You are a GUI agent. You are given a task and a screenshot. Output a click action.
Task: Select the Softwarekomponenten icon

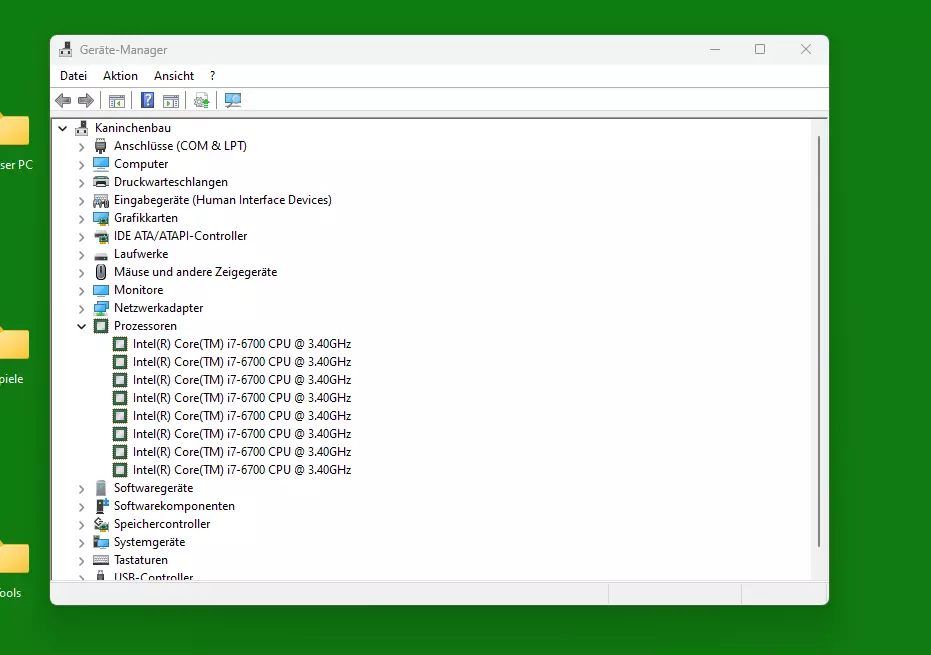pos(101,506)
